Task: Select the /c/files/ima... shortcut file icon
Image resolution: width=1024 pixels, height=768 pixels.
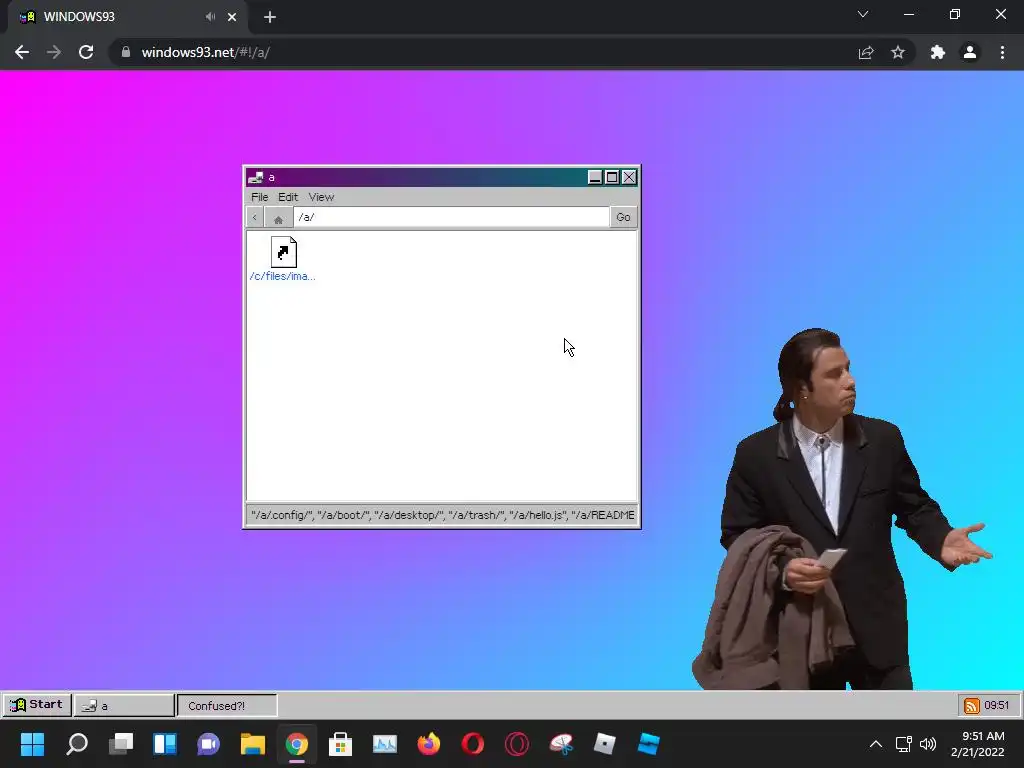Action: point(283,259)
